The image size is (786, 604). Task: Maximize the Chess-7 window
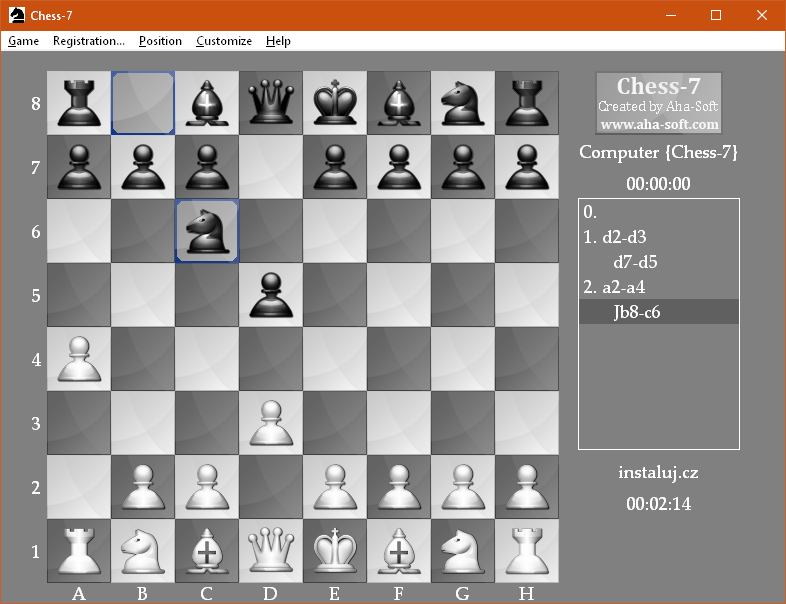(x=716, y=15)
